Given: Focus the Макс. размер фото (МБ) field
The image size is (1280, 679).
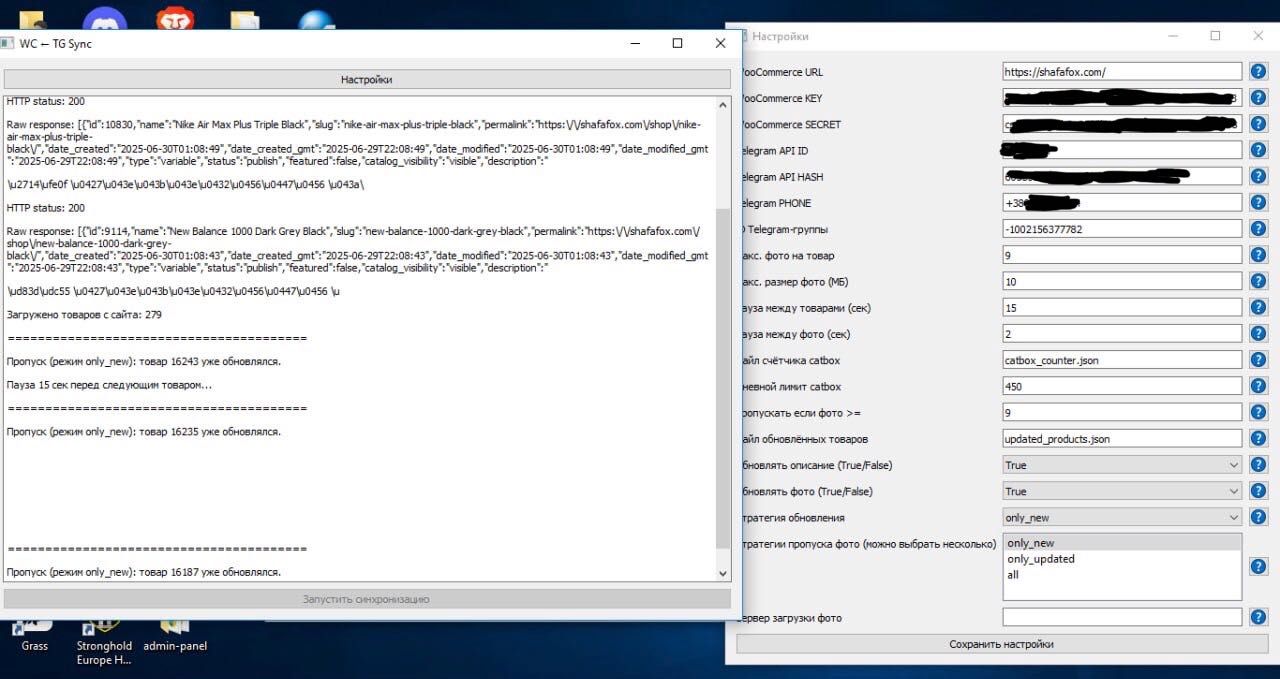Looking at the screenshot, I should pos(1123,282).
